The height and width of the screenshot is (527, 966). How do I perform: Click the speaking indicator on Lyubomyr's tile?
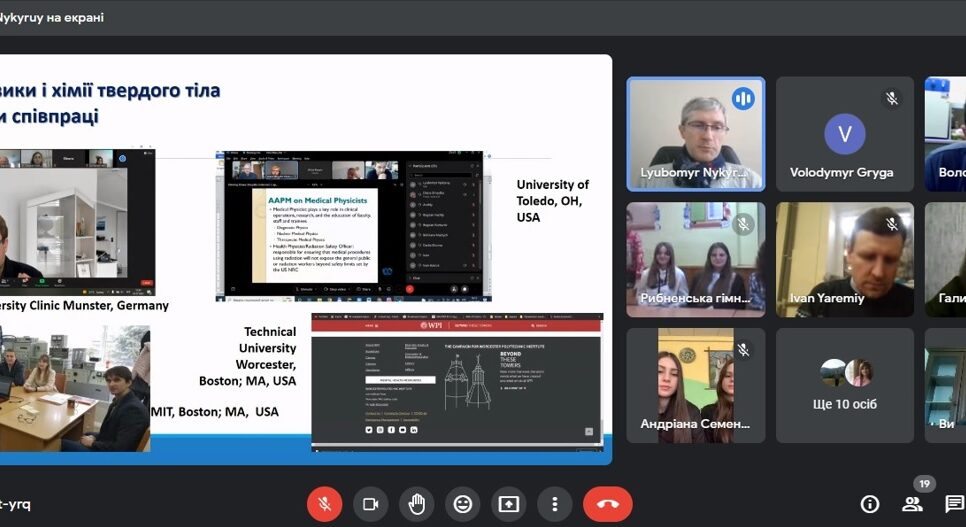pos(743,98)
